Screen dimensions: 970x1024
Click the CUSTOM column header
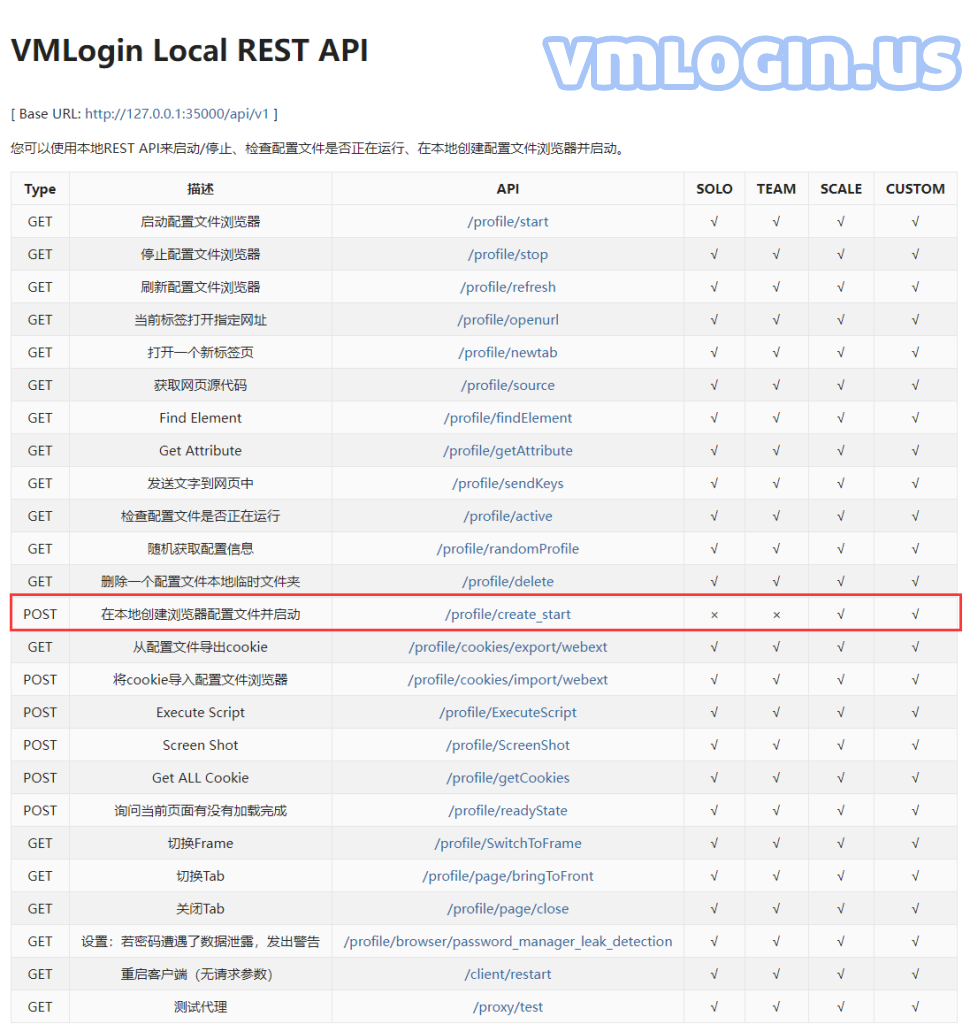coord(915,189)
